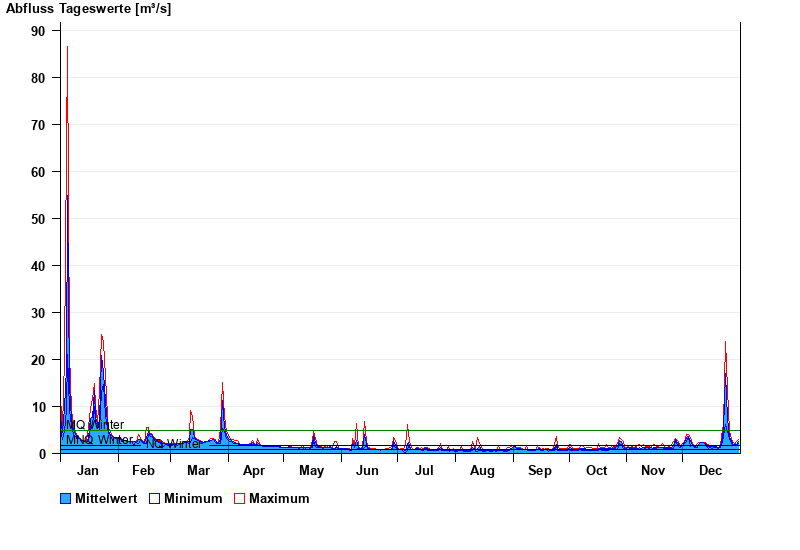Click the red-outlined Maximum legend swatch
Viewport: 800px width, 550px height.
[x=239, y=499]
